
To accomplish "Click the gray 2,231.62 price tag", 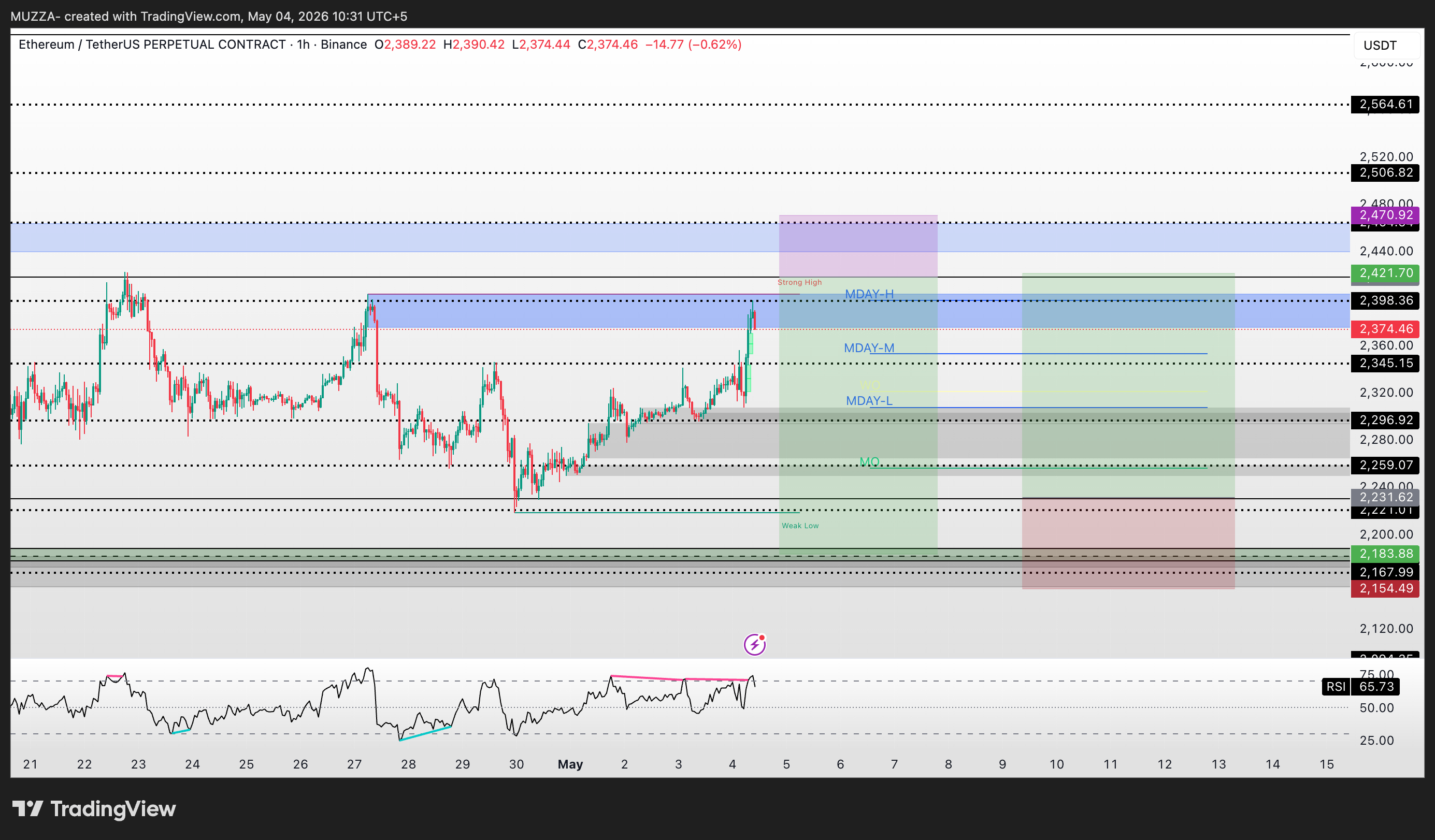I will (x=1385, y=497).
